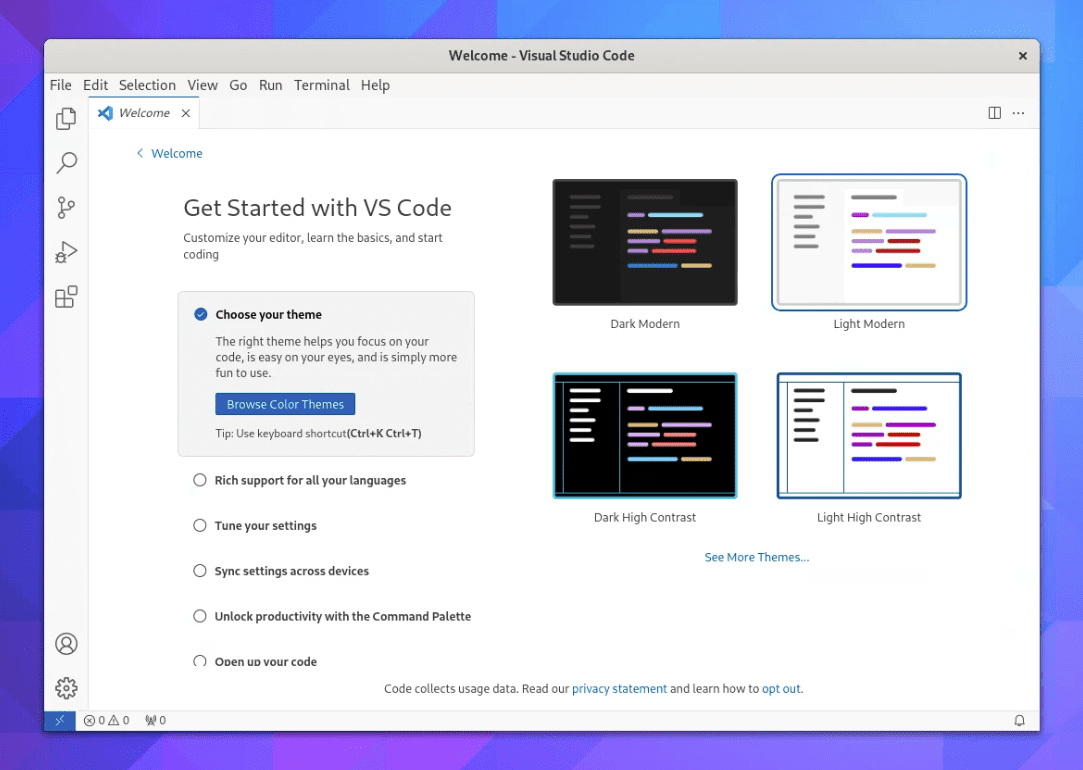Click the Accounts icon in activity bar
This screenshot has height=770, width=1083.
coord(65,643)
